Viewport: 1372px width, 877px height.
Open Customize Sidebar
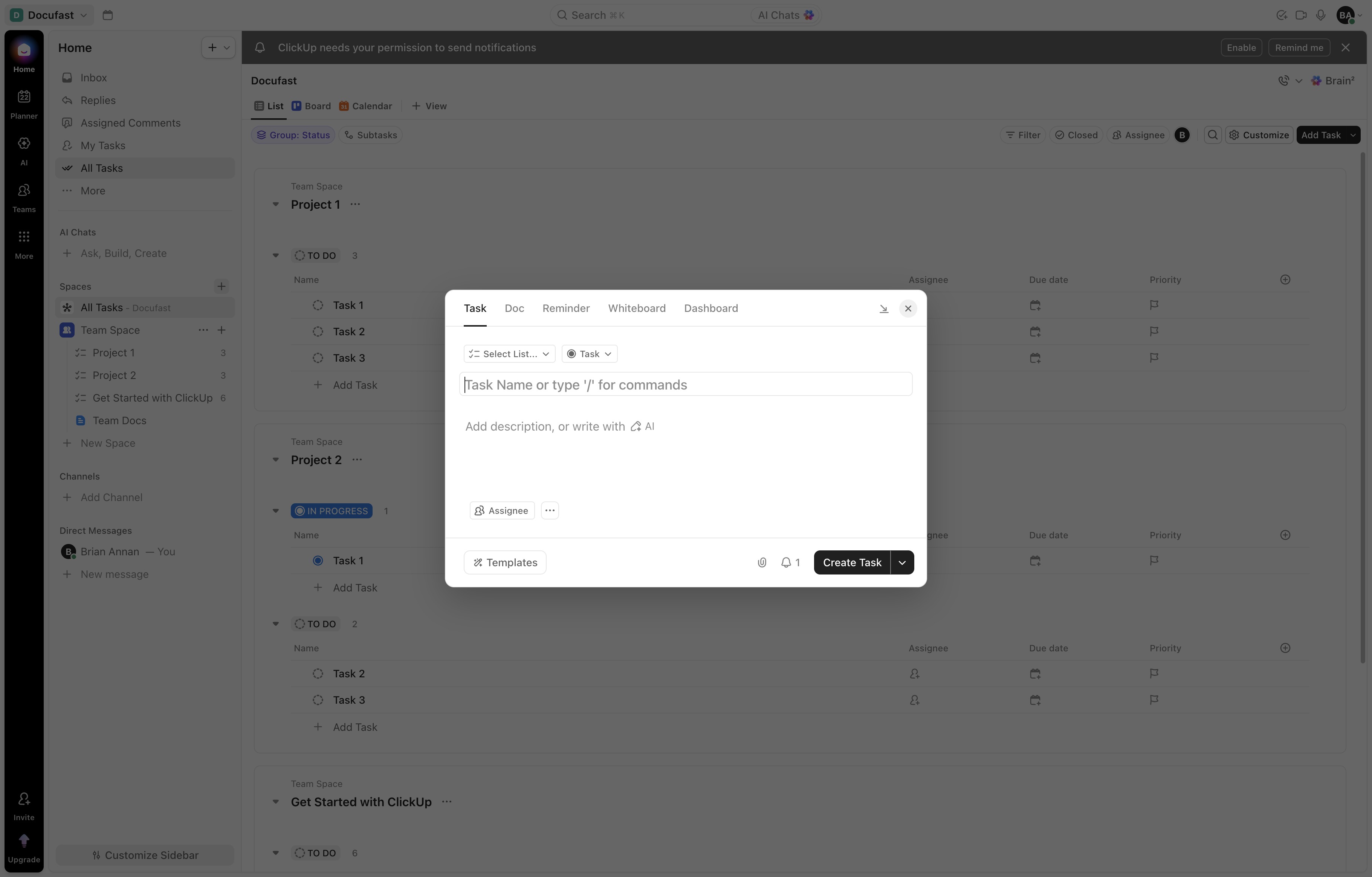(145, 856)
